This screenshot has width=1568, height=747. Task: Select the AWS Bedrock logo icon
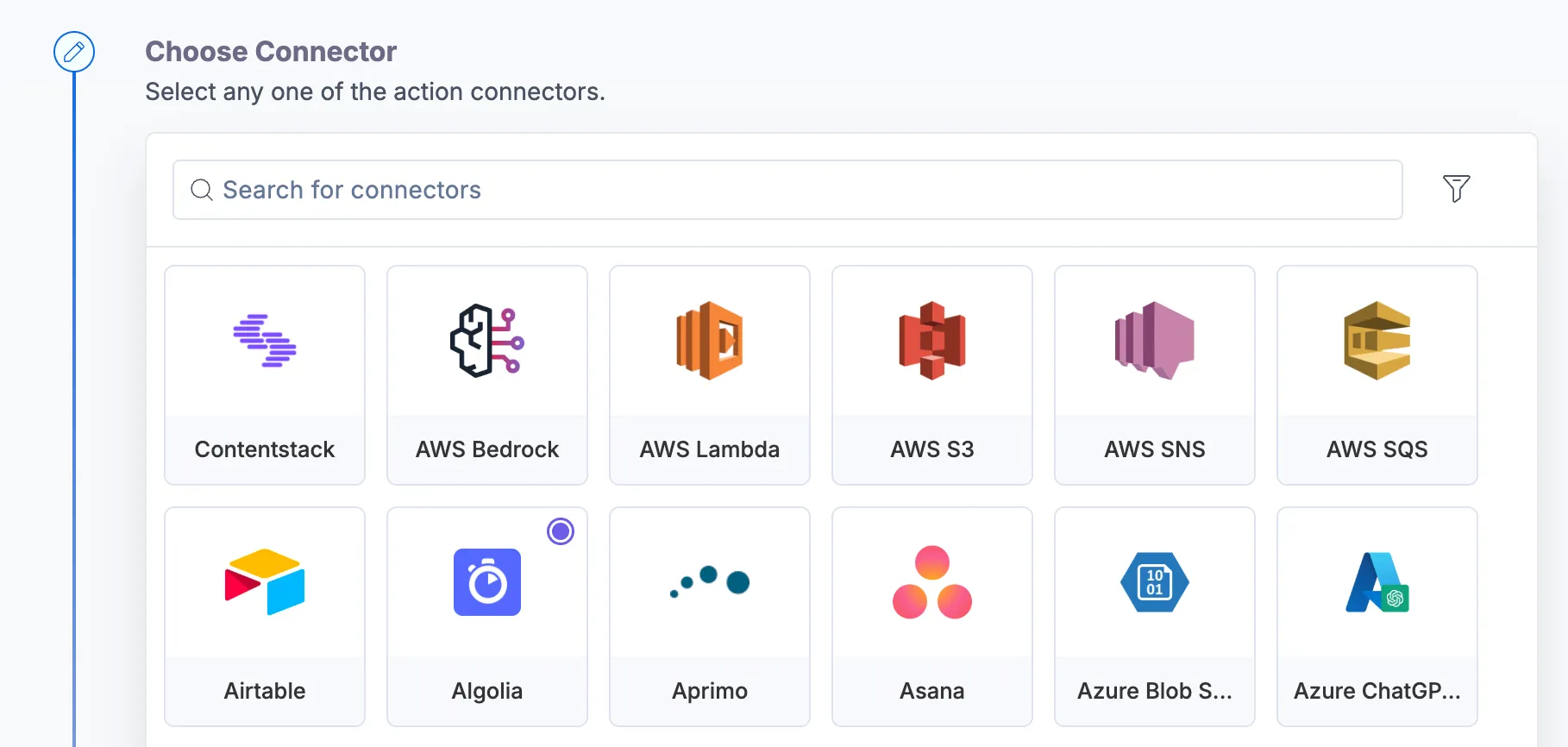[x=487, y=341]
